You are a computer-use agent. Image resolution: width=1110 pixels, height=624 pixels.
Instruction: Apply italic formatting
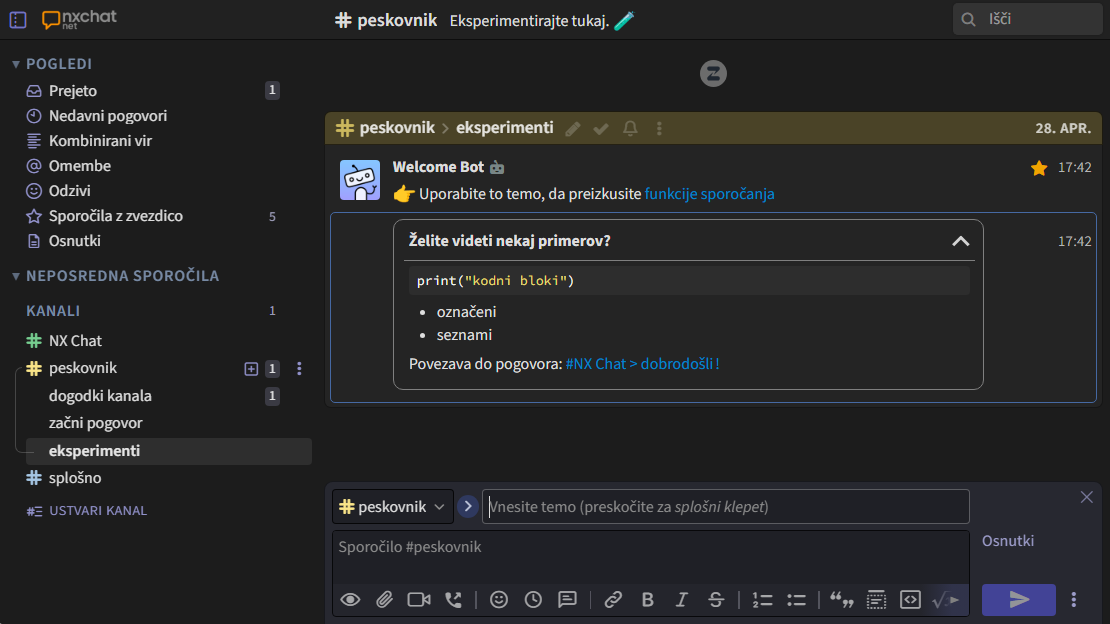682,600
